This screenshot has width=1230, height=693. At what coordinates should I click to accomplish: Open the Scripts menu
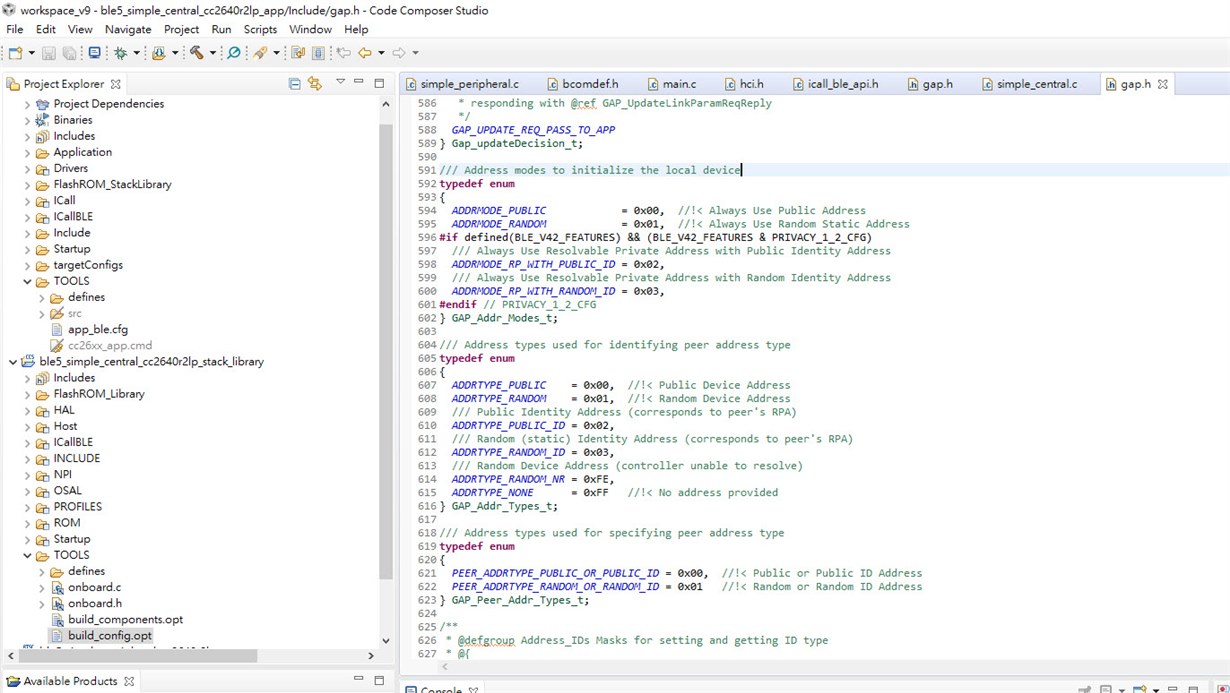260,29
